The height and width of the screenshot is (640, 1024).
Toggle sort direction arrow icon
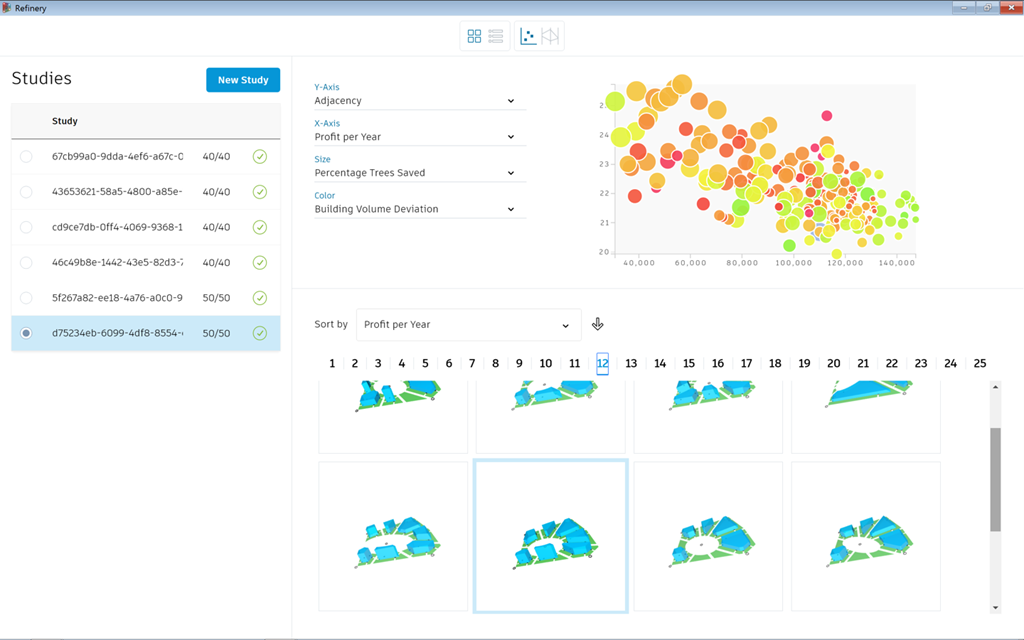coord(598,324)
